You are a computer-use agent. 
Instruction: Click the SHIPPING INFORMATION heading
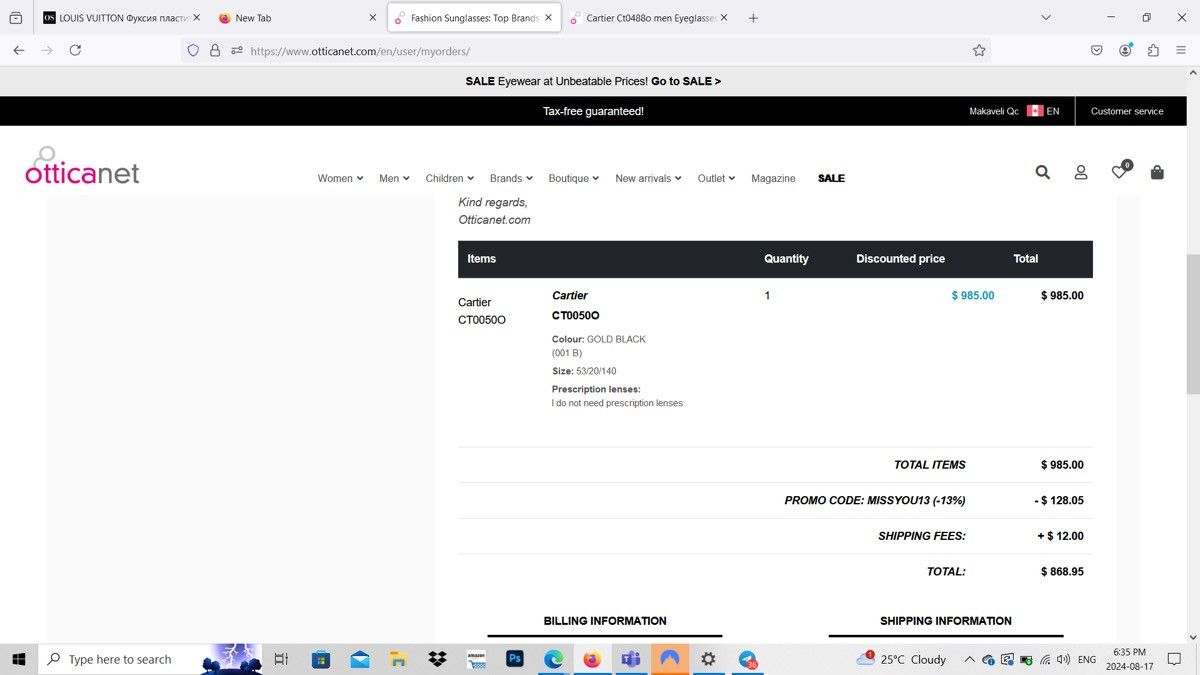tap(946, 621)
